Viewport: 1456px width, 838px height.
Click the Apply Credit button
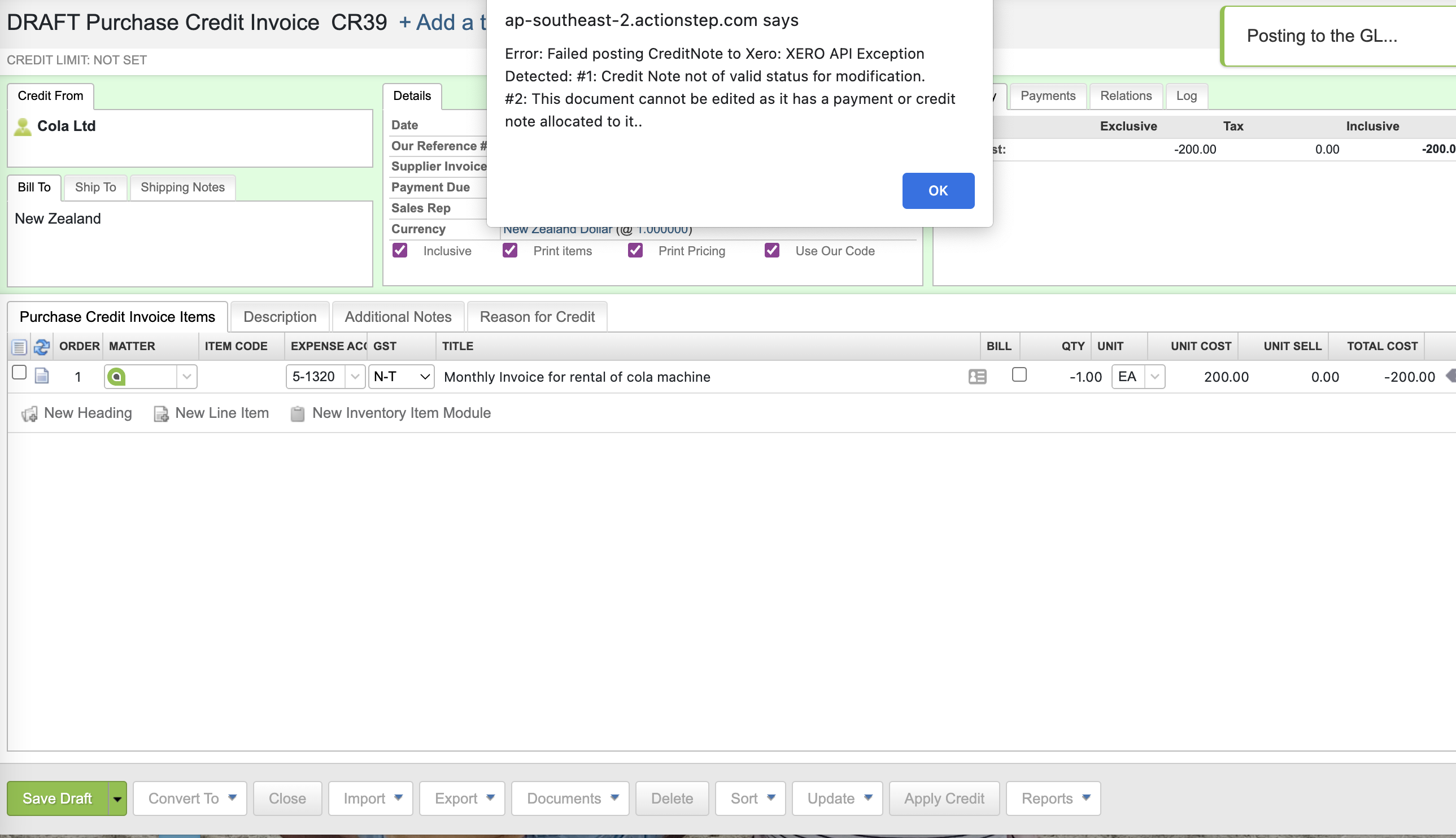943,798
